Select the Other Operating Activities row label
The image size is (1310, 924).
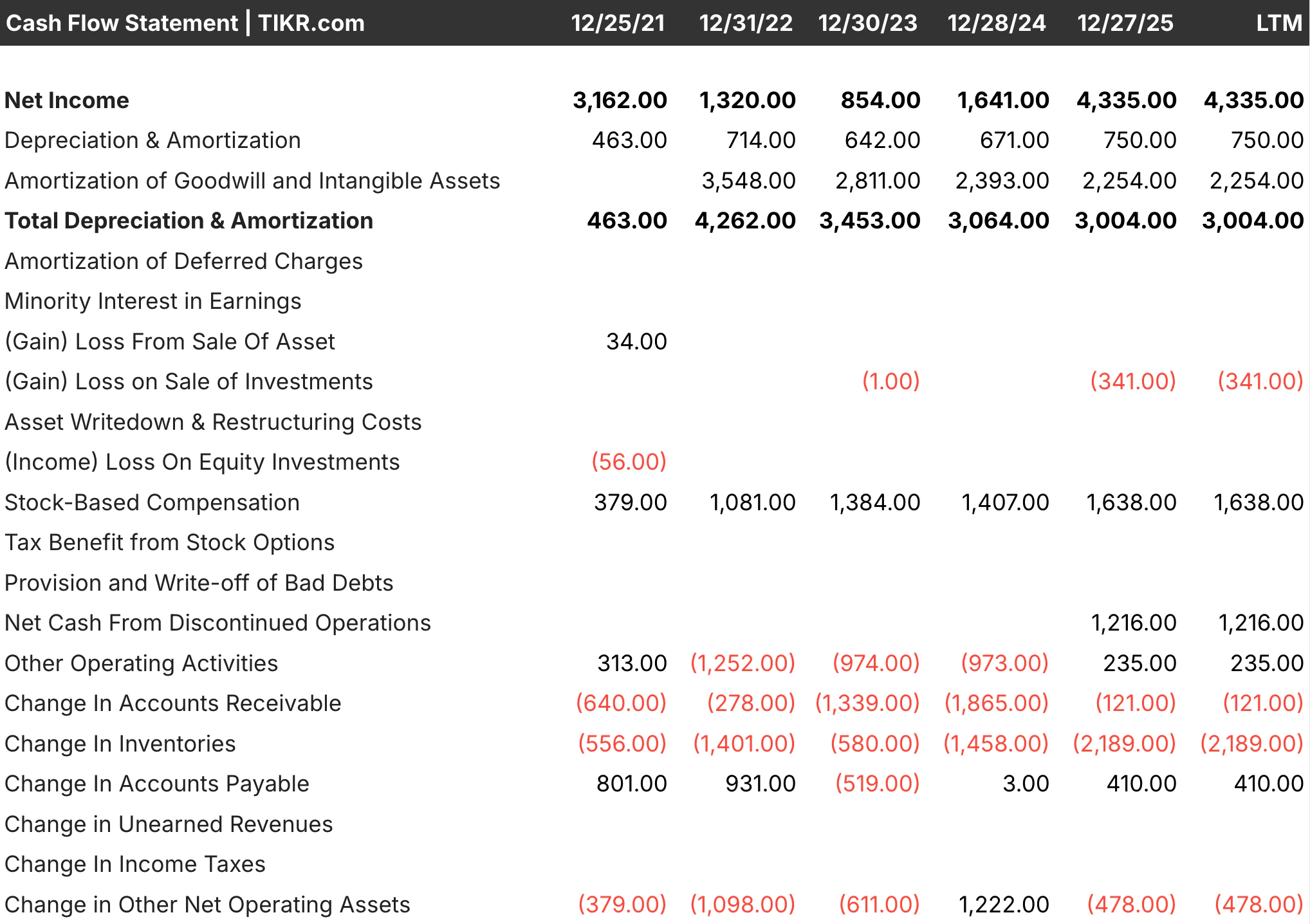tap(141, 663)
